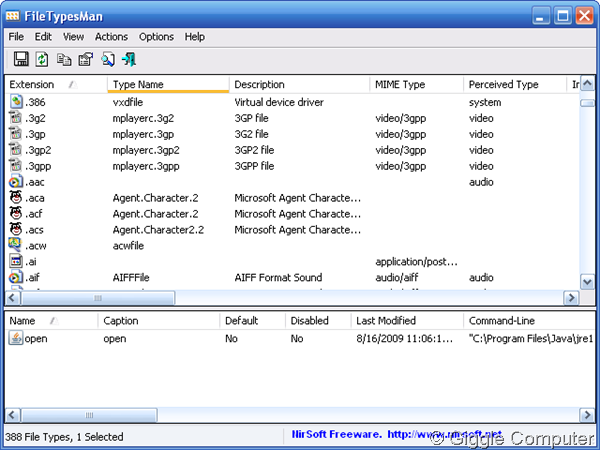This screenshot has height=450, width=600.
Task: Click the Find toolbar icon
Action: pyautogui.click(x=108, y=59)
